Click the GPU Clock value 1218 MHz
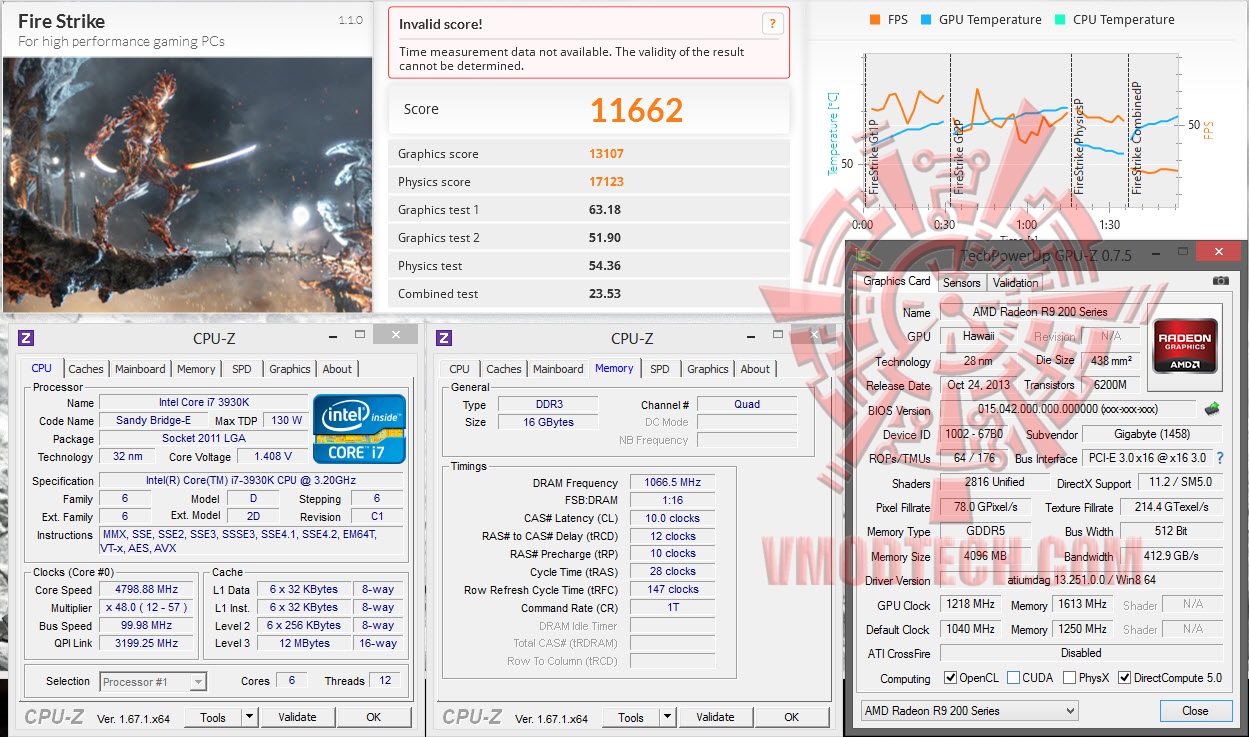Screen dimensions: 1249x737 pyautogui.click(x=969, y=604)
